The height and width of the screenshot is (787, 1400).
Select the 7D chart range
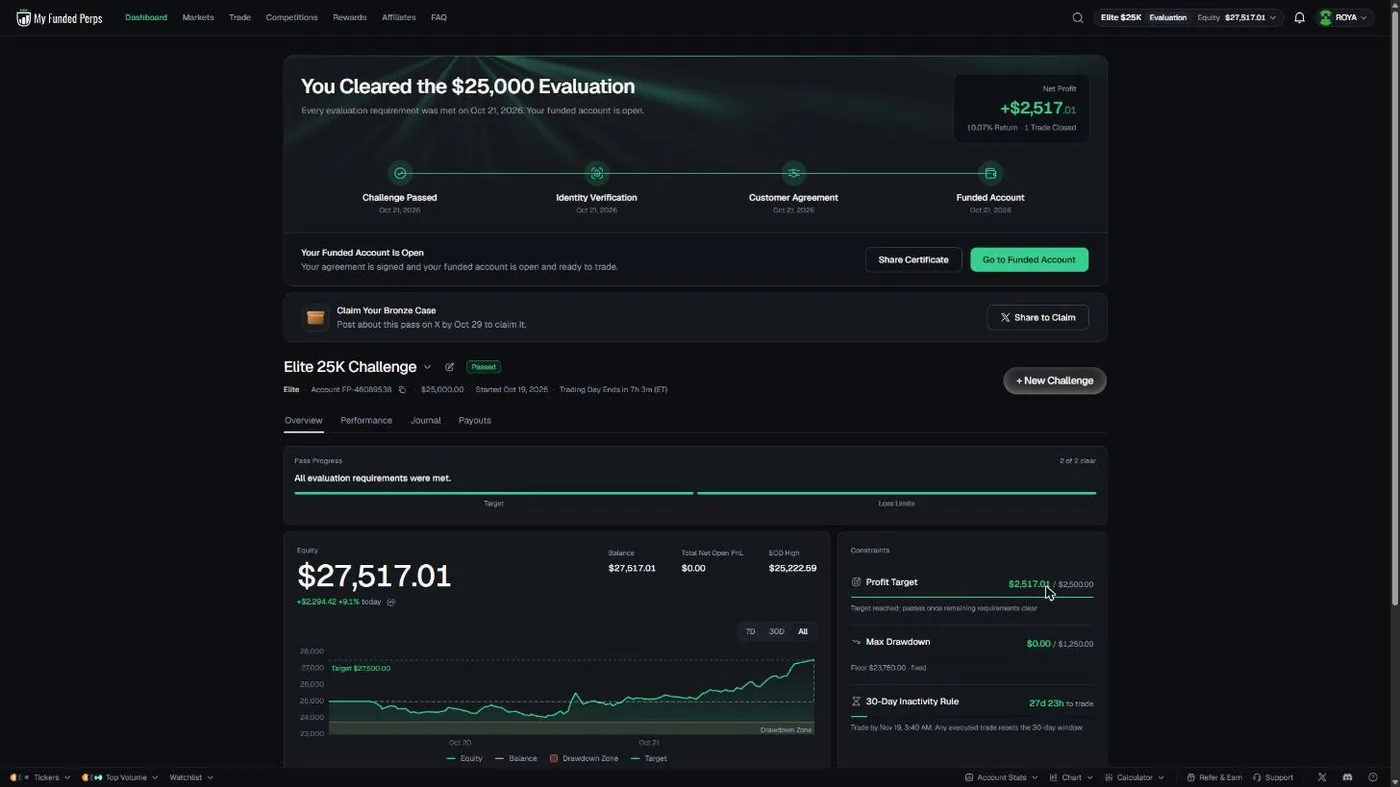tap(750, 632)
